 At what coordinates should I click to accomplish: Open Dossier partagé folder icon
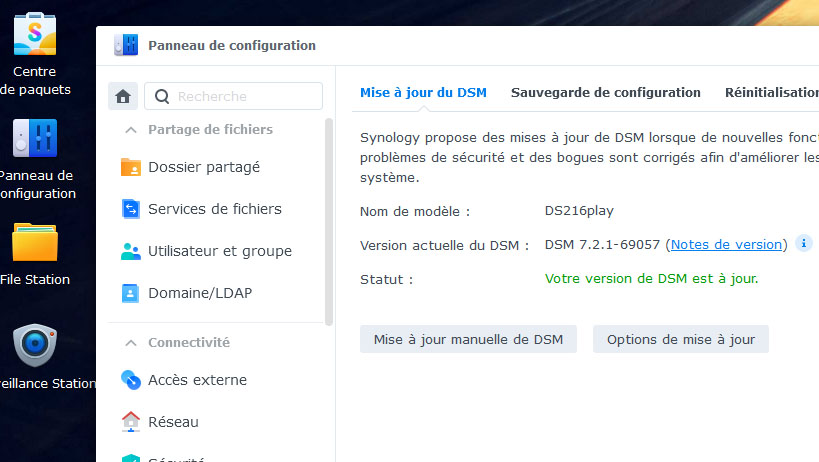[131, 167]
